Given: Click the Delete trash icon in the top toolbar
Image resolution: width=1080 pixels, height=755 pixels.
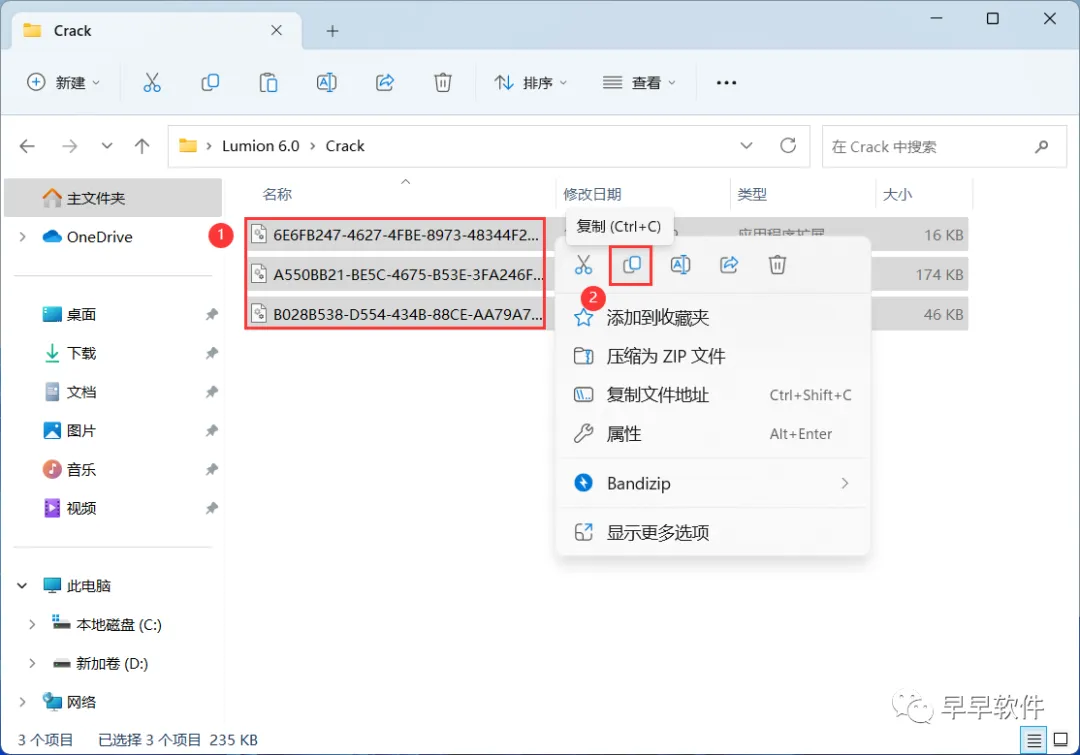Looking at the screenshot, I should (x=443, y=83).
